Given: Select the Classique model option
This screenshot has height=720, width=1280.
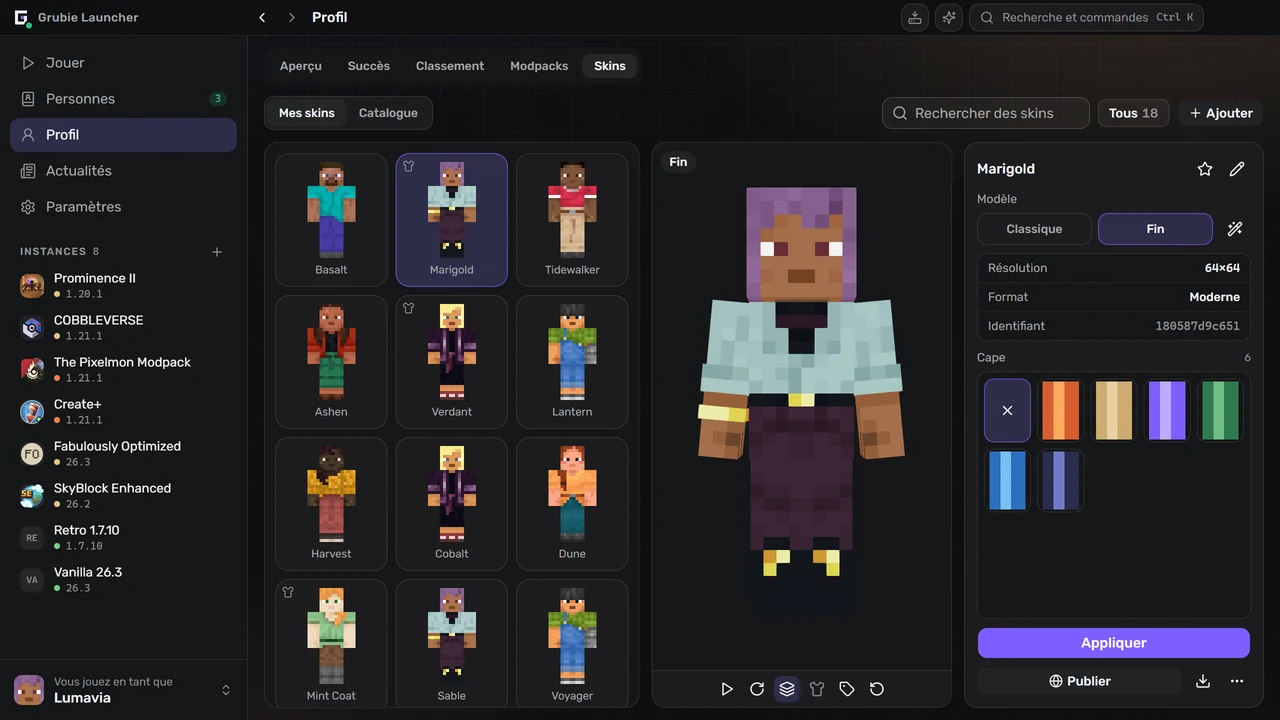Looking at the screenshot, I should [1034, 229].
